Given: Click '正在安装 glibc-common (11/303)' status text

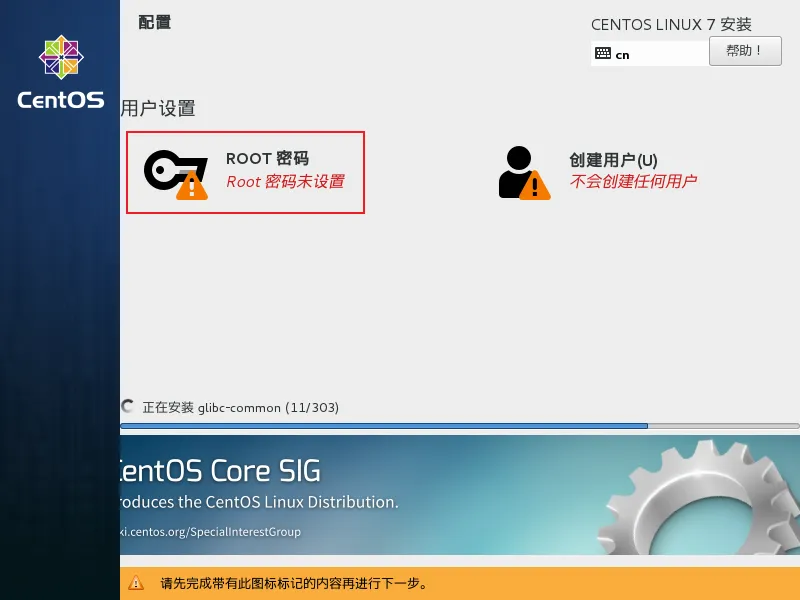Looking at the screenshot, I should (240, 407).
